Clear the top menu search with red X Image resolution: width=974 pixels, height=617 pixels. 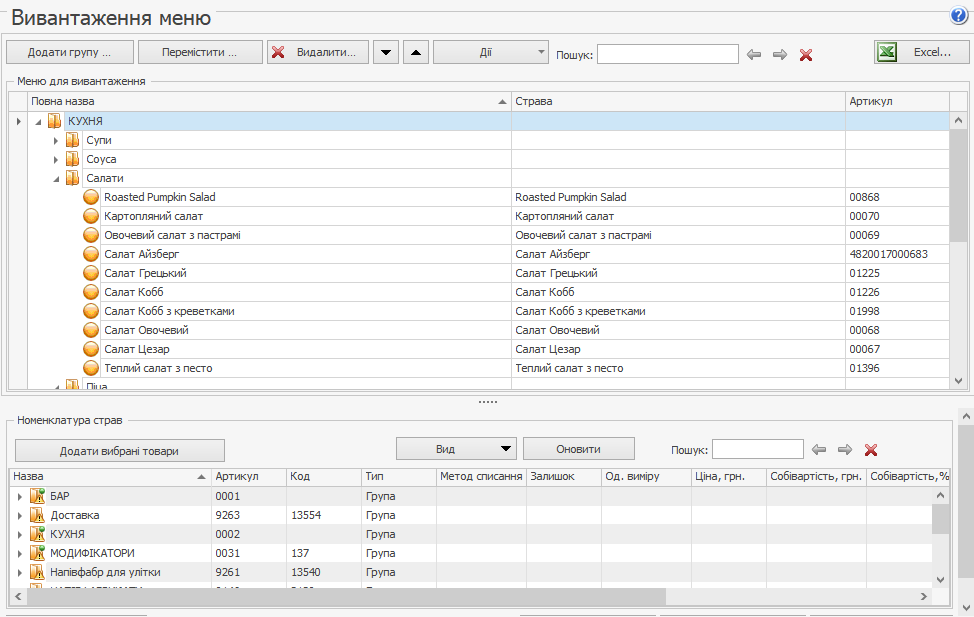pyautogui.click(x=806, y=54)
